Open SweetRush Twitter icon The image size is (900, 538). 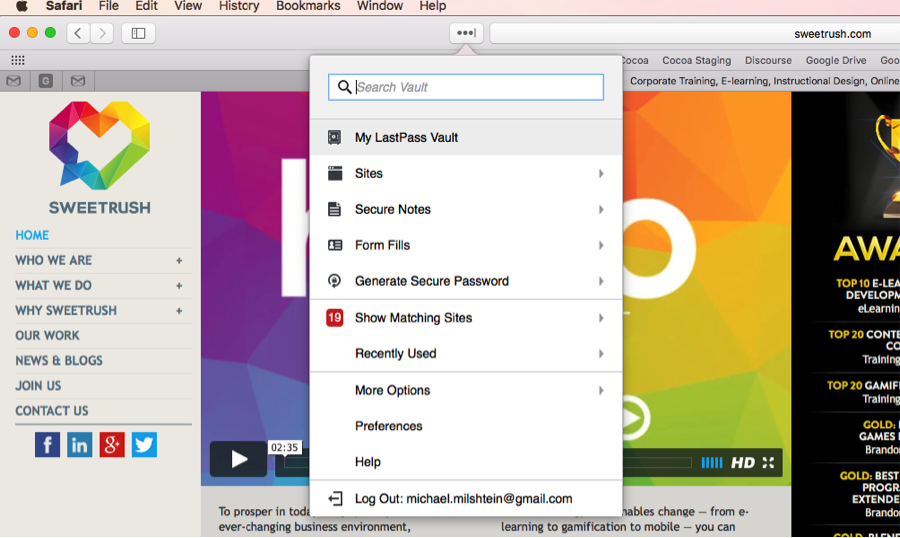pyautogui.click(x=144, y=445)
